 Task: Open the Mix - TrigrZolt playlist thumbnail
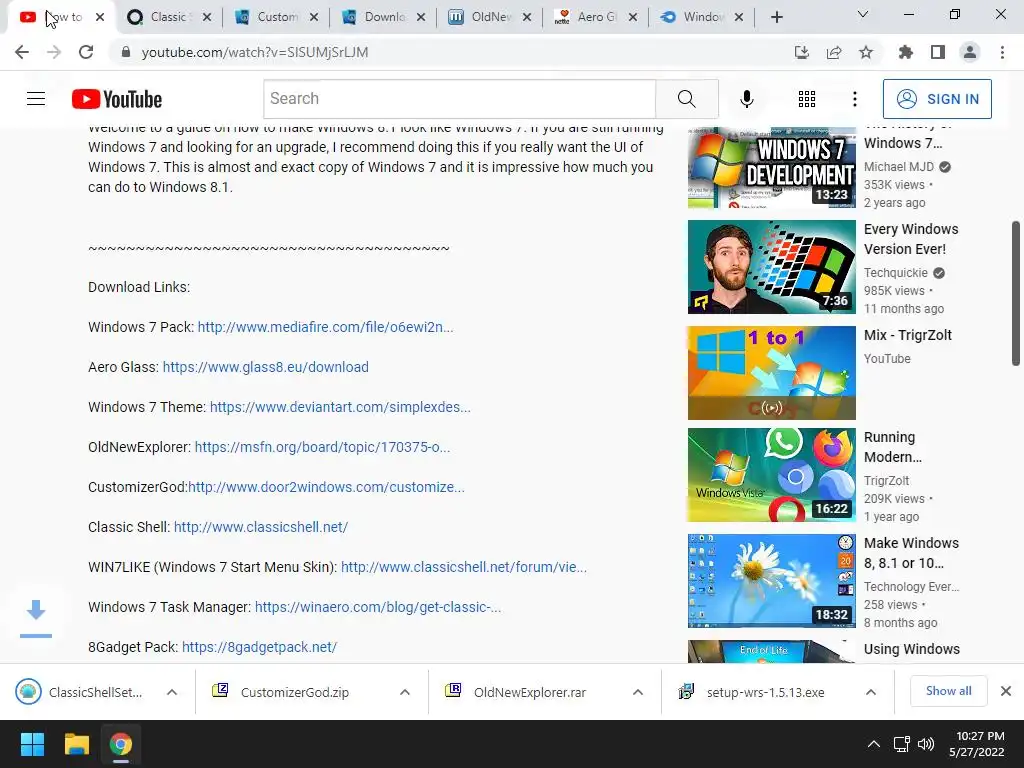tap(771, 373)
